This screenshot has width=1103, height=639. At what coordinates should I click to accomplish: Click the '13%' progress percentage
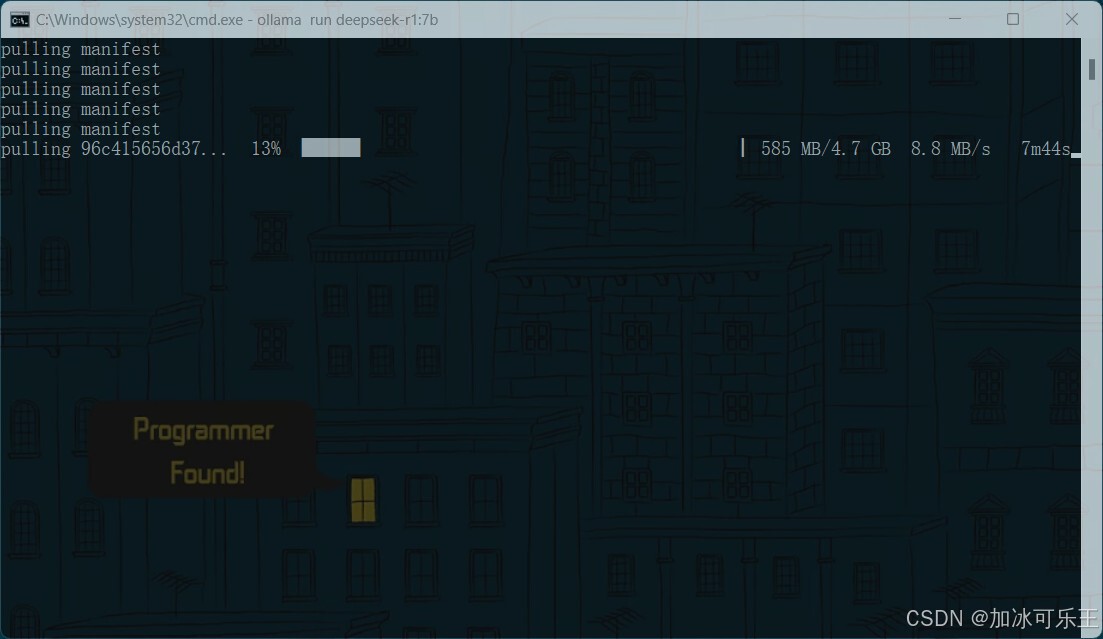coord(266,148)
